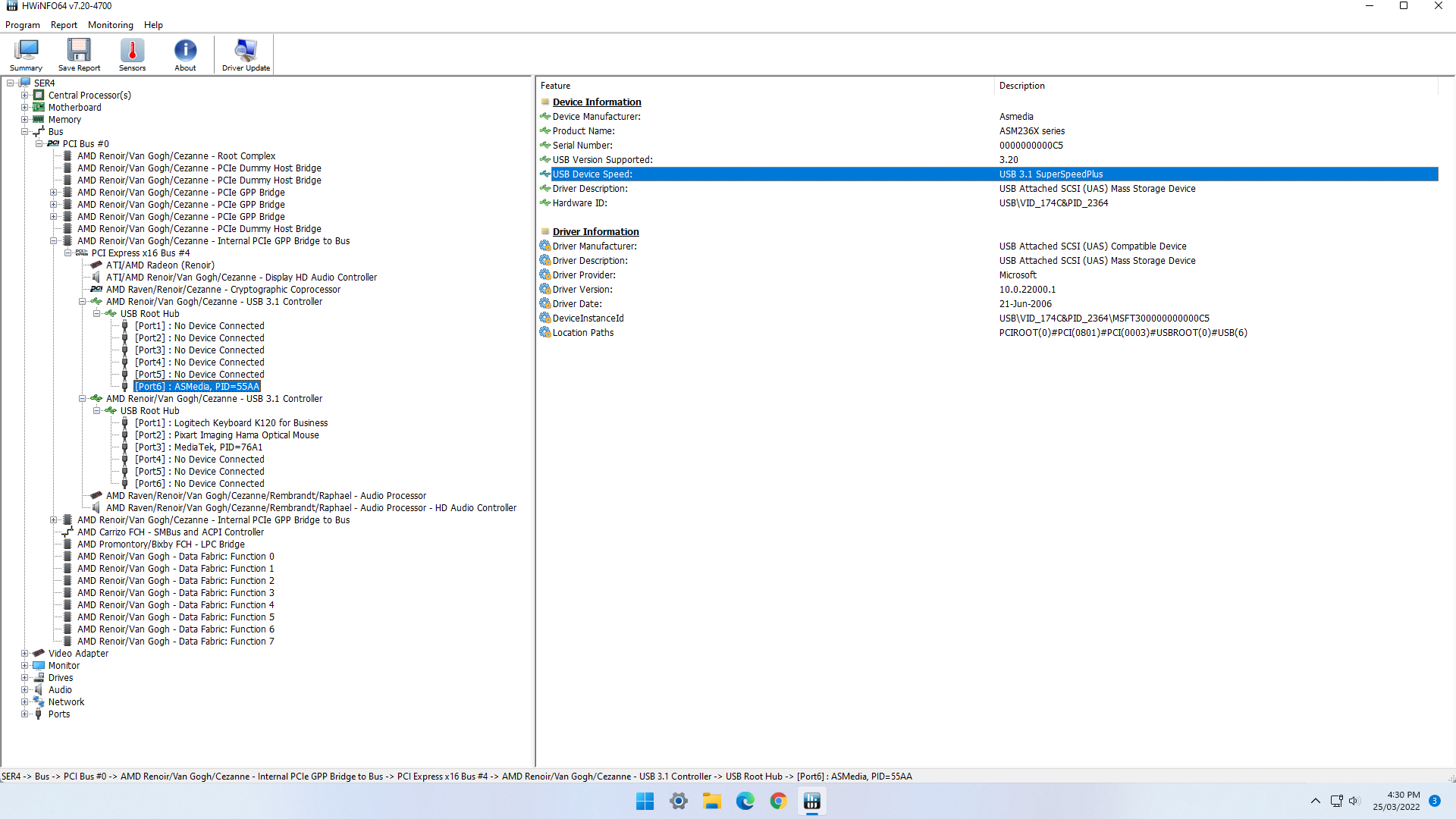Click the Central Processor(s) chip icon
The height and width of the screenshot is (819, 1456).
(x=39, y=95)
